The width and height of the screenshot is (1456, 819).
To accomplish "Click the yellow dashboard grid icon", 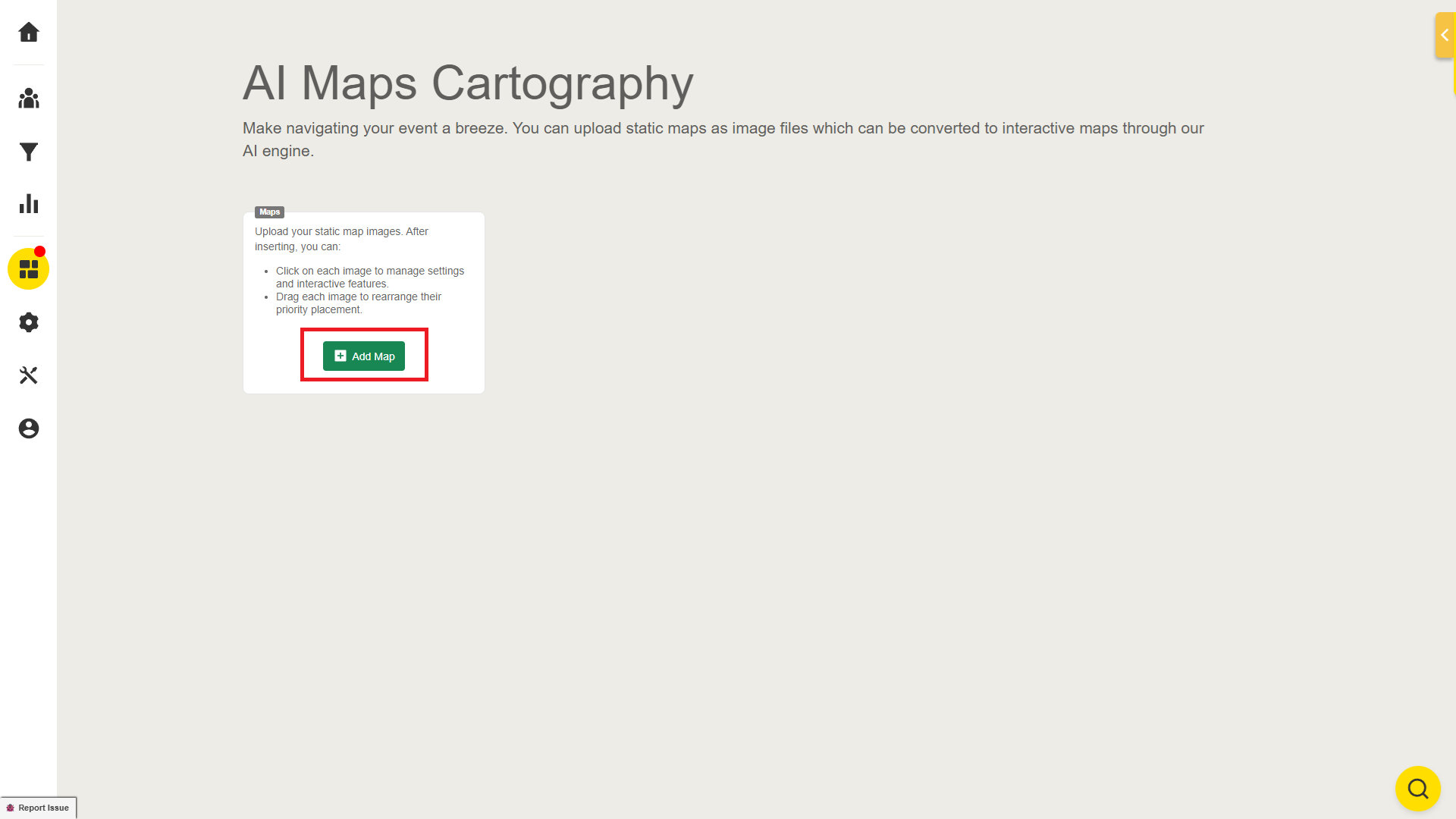I will point(29,269).
